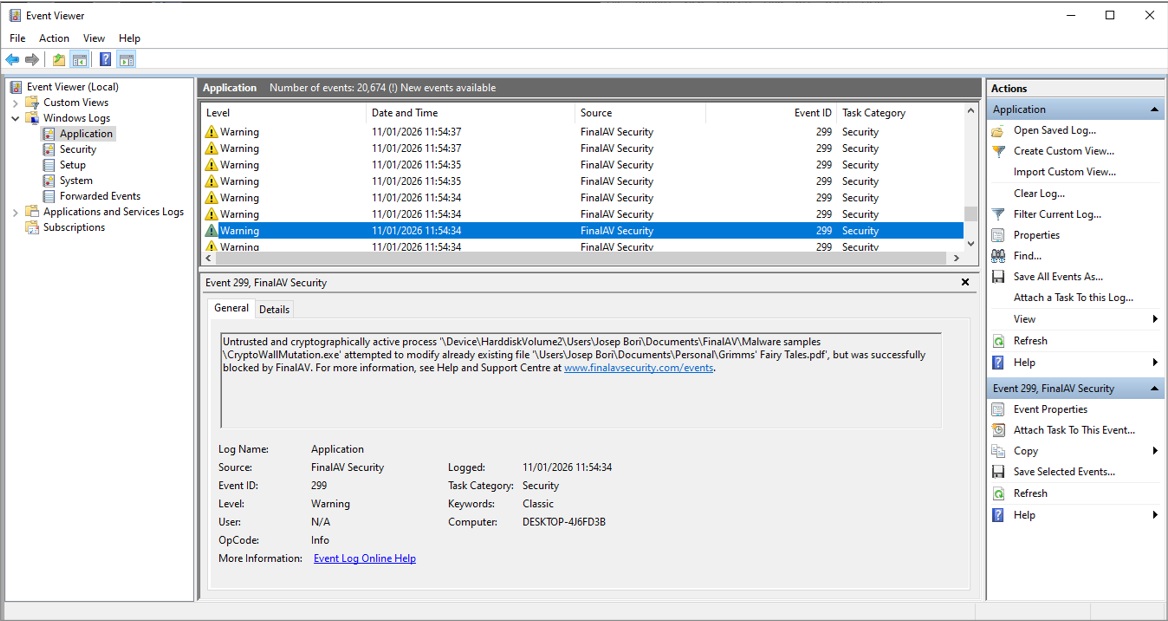Viewport: 1168px width, 621px height.
Task: Open the Event Log Online Help link
Action: tap(364, 558)
